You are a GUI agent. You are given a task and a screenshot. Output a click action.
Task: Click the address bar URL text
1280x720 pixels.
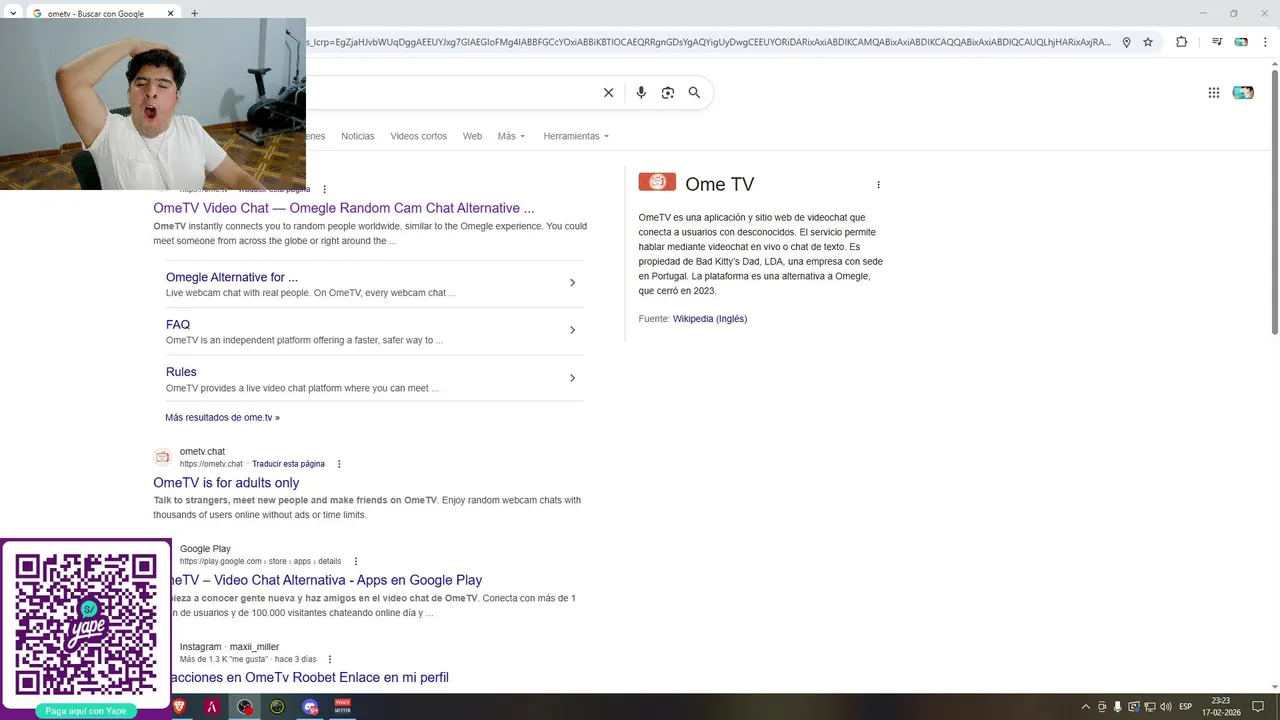[x=708, y=42]
